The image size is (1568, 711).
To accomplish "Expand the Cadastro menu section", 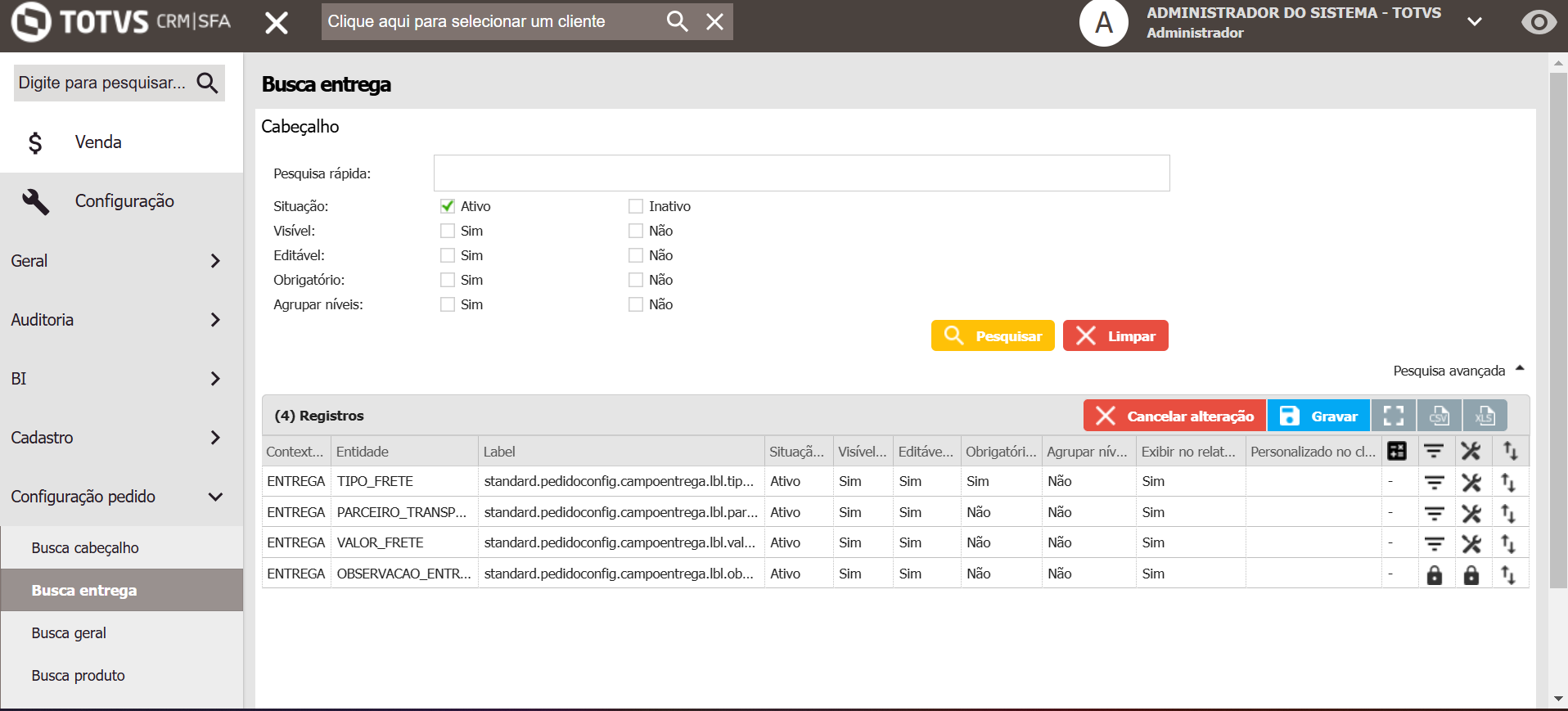I will point(121,438).
